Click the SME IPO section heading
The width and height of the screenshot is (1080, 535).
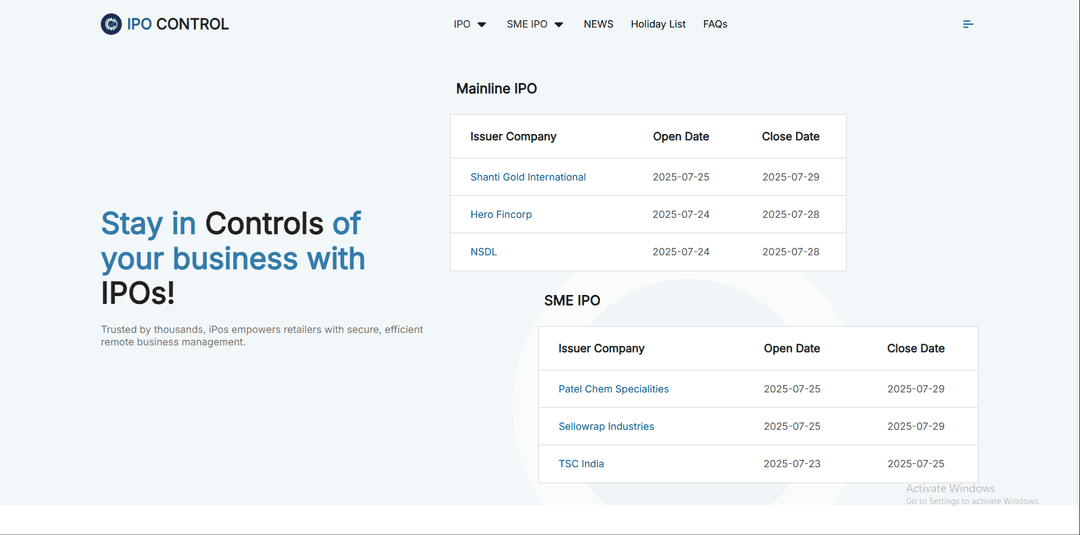(572, 301)
